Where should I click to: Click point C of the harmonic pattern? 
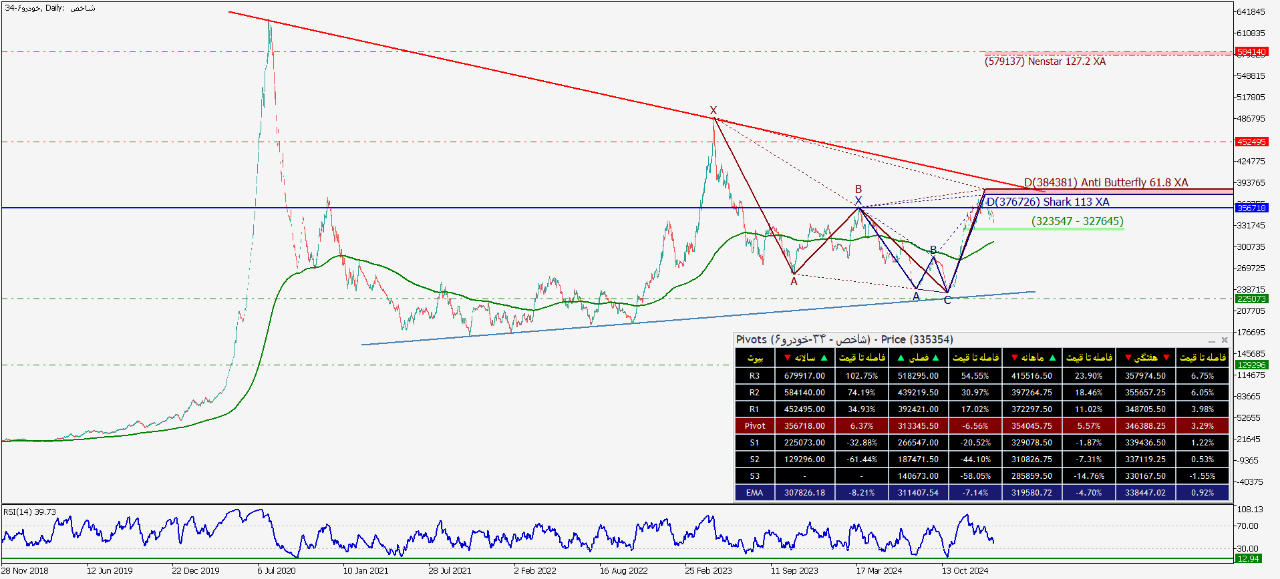947,300
